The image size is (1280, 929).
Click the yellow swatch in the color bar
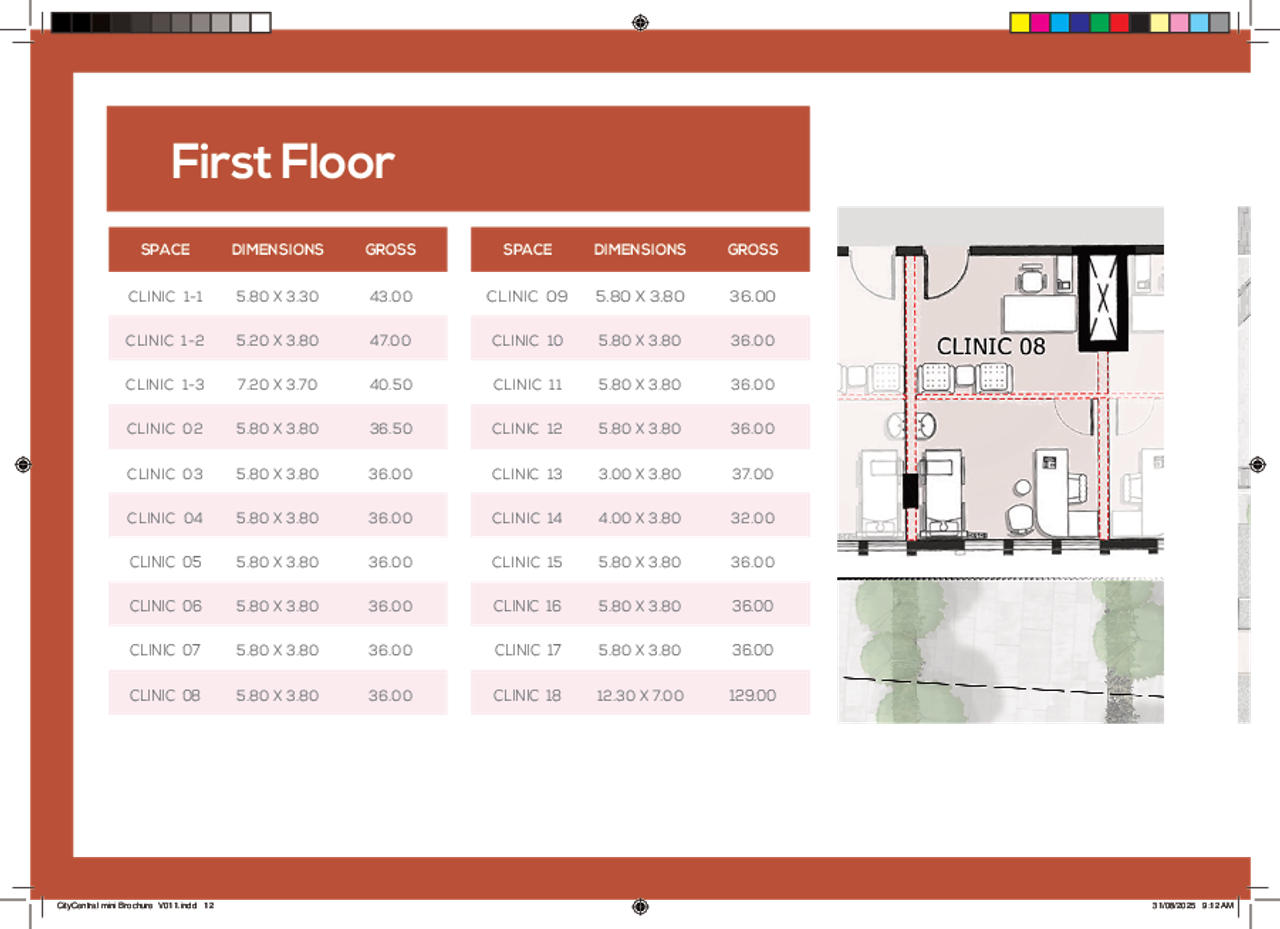point(1020,23)
